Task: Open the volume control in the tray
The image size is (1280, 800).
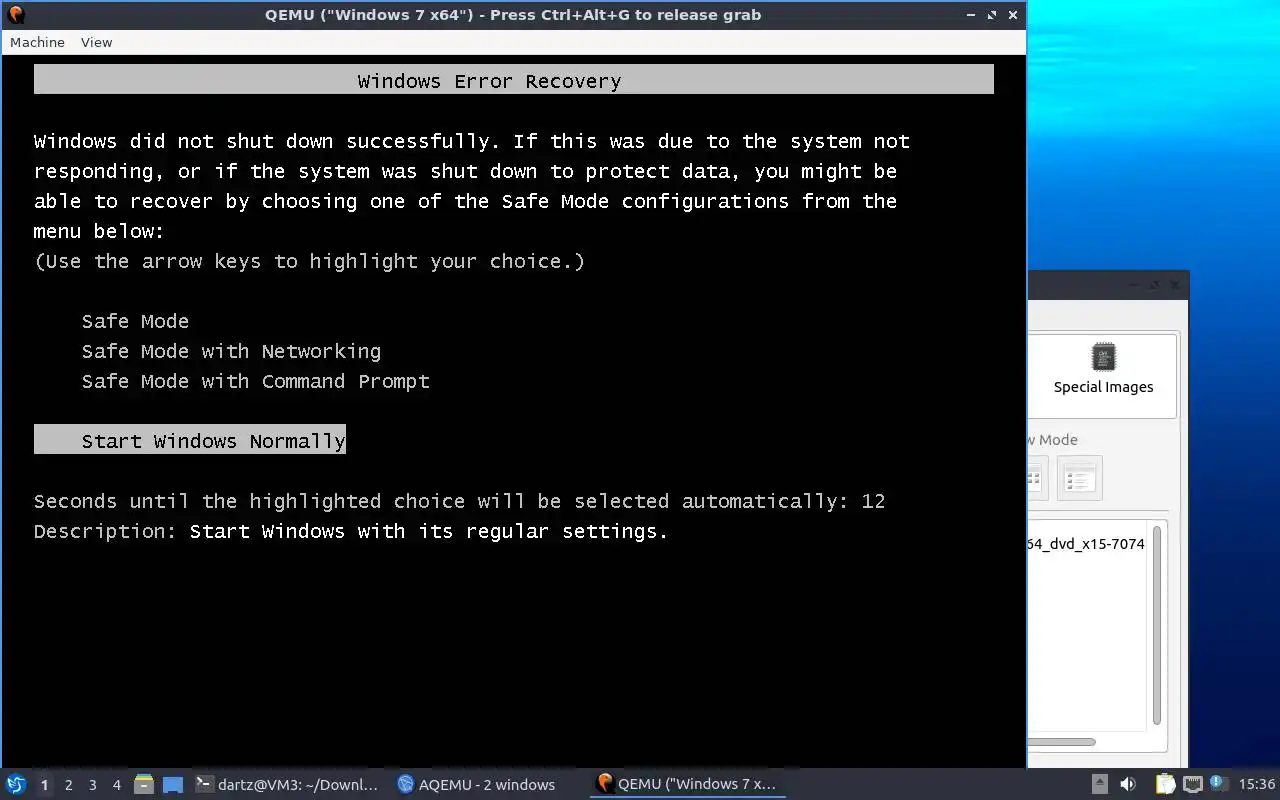Action: tap(1128, 784)
